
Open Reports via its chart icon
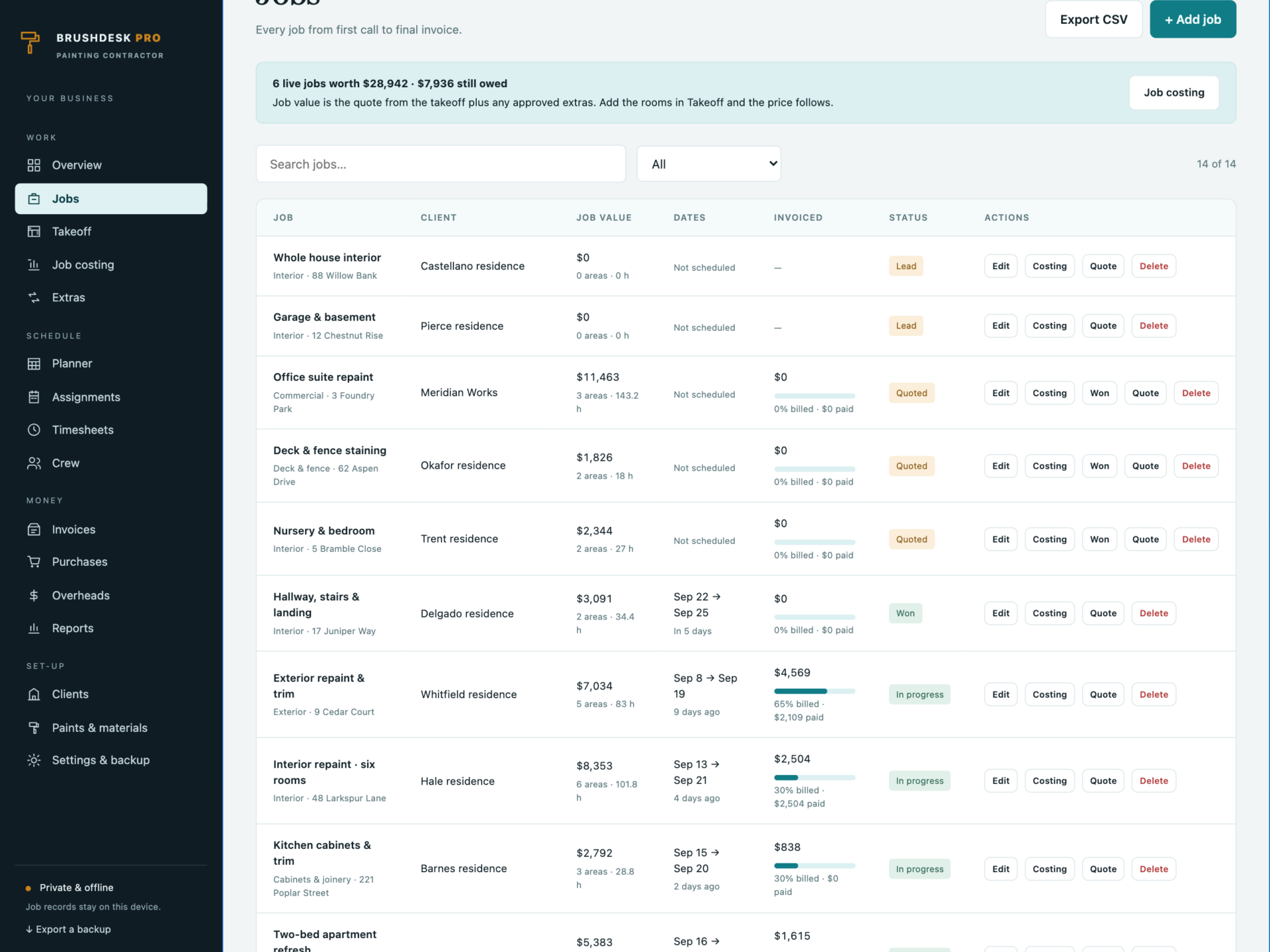coord(34,628)
